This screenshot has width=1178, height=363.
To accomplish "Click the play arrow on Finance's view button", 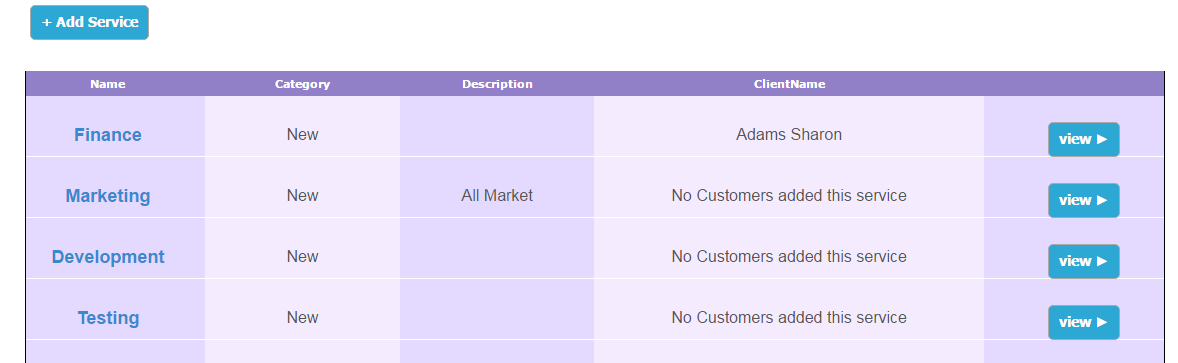I will (1102, 139).
